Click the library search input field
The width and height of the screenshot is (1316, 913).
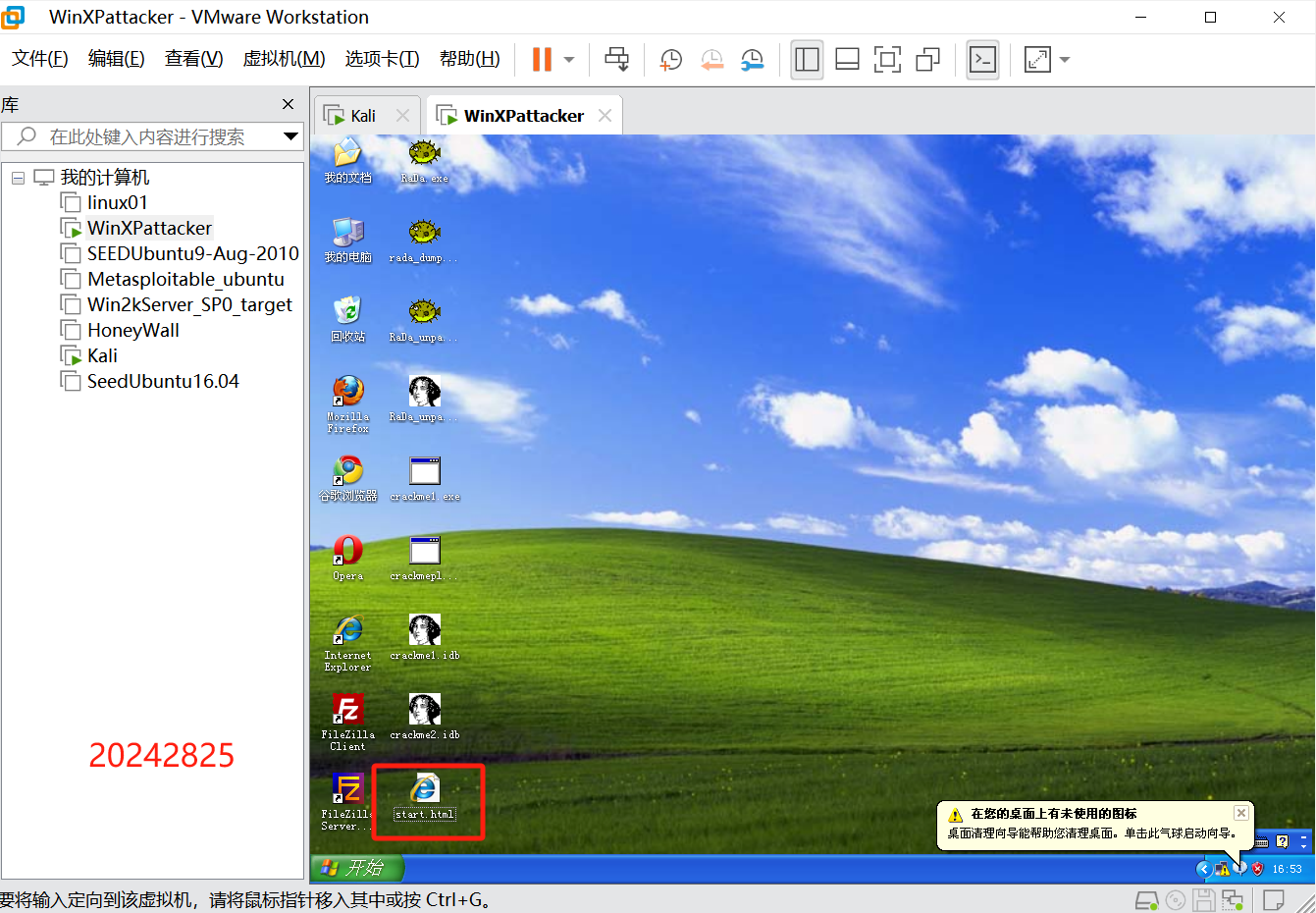pyautogui.click(x=152, y=136)
